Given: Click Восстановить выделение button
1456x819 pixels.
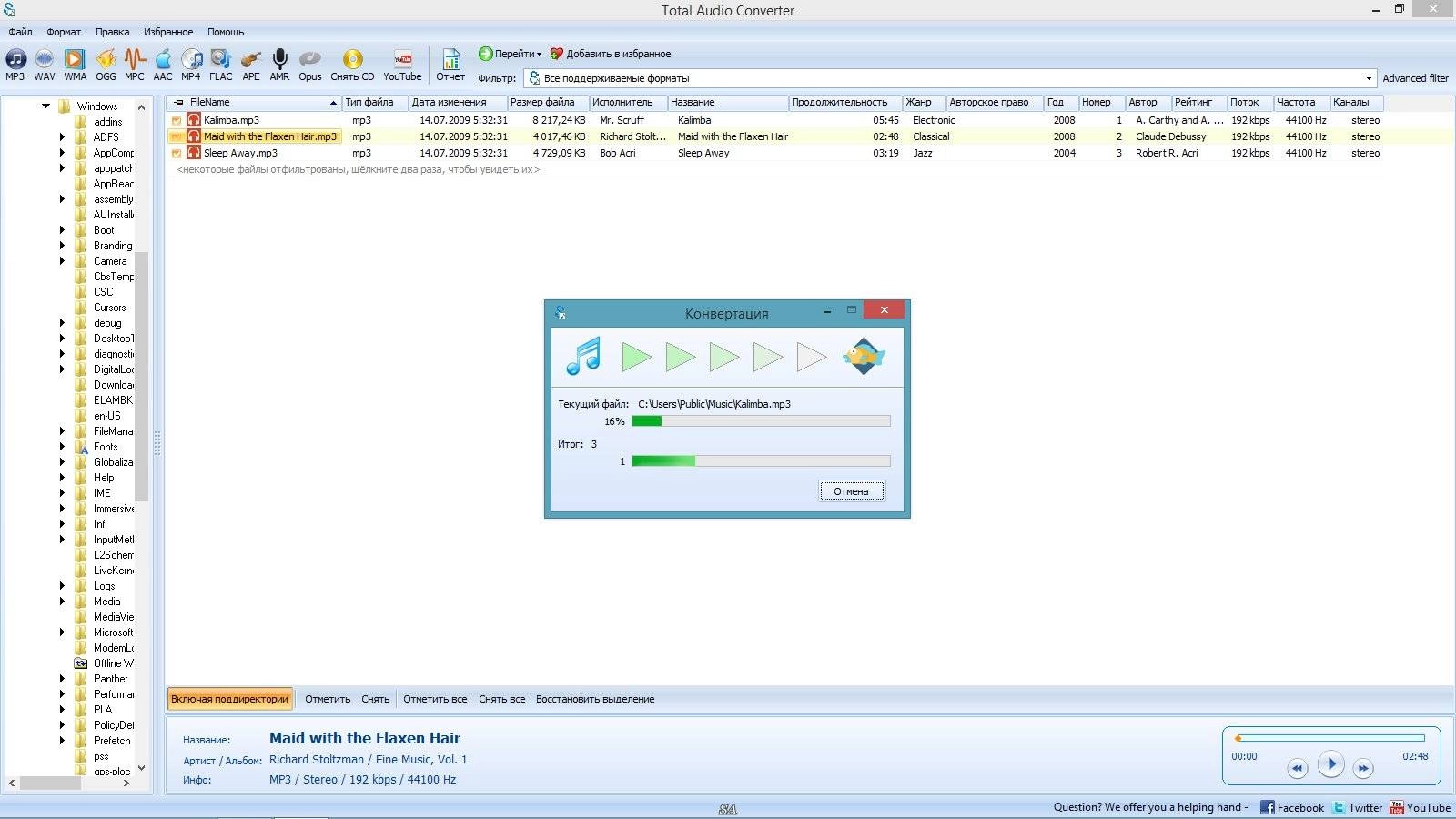Looking at the screenshot, I should 595,699.
